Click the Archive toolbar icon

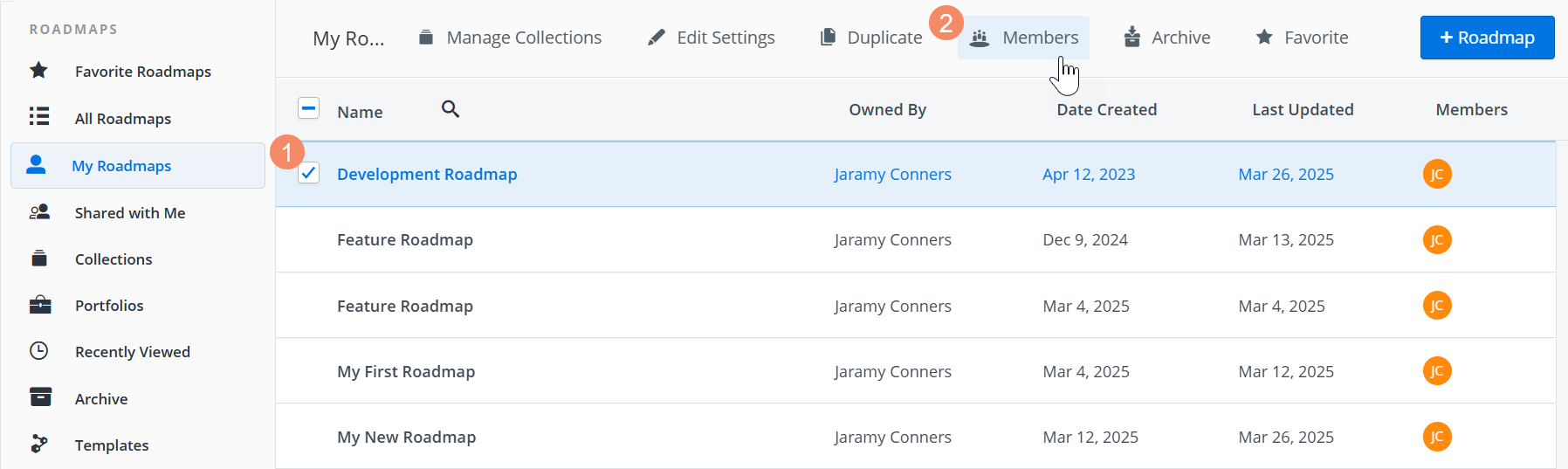1132,38
